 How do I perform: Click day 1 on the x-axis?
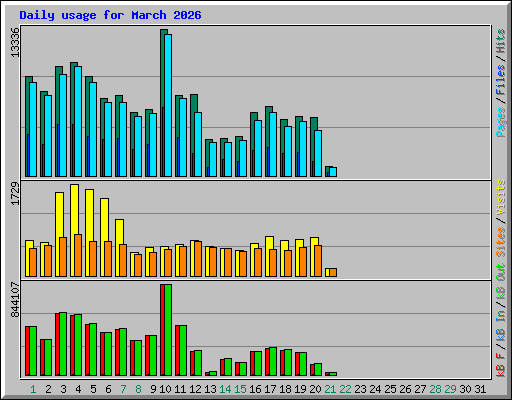[33, 389]
